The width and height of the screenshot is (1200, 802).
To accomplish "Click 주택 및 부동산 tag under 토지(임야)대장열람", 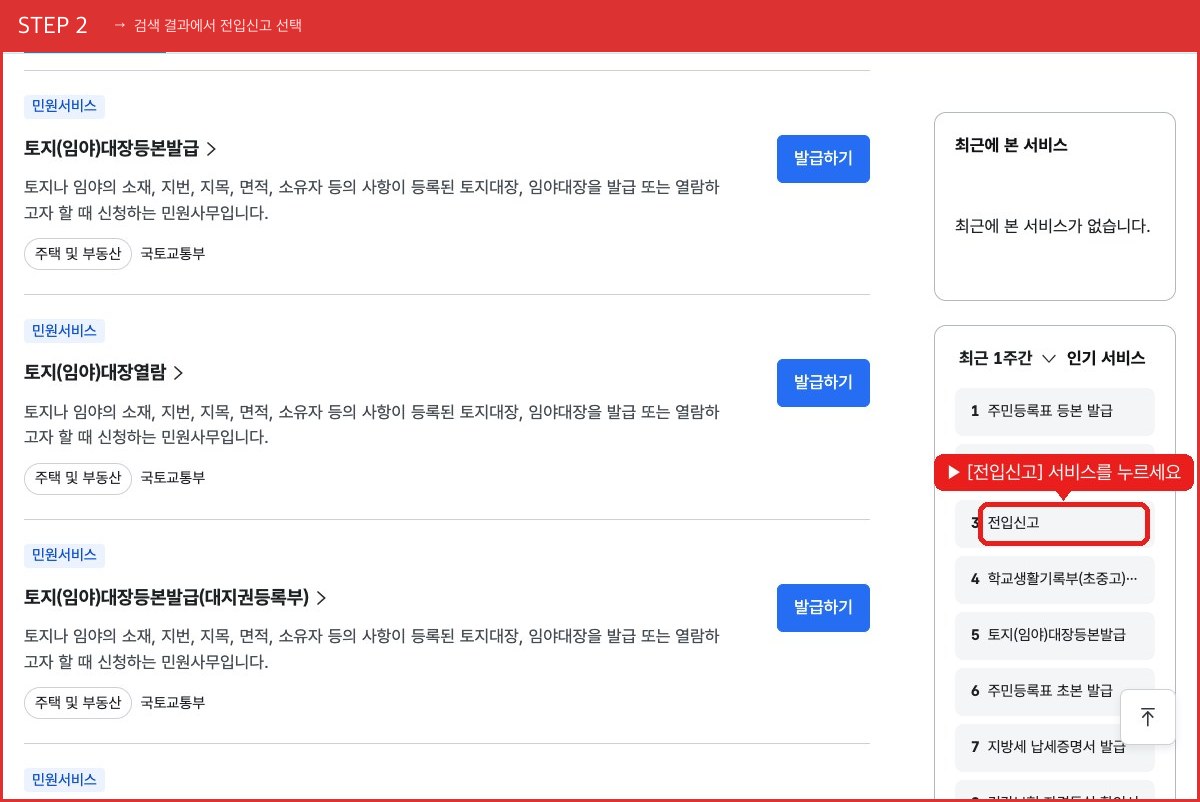I will (78, 478).
